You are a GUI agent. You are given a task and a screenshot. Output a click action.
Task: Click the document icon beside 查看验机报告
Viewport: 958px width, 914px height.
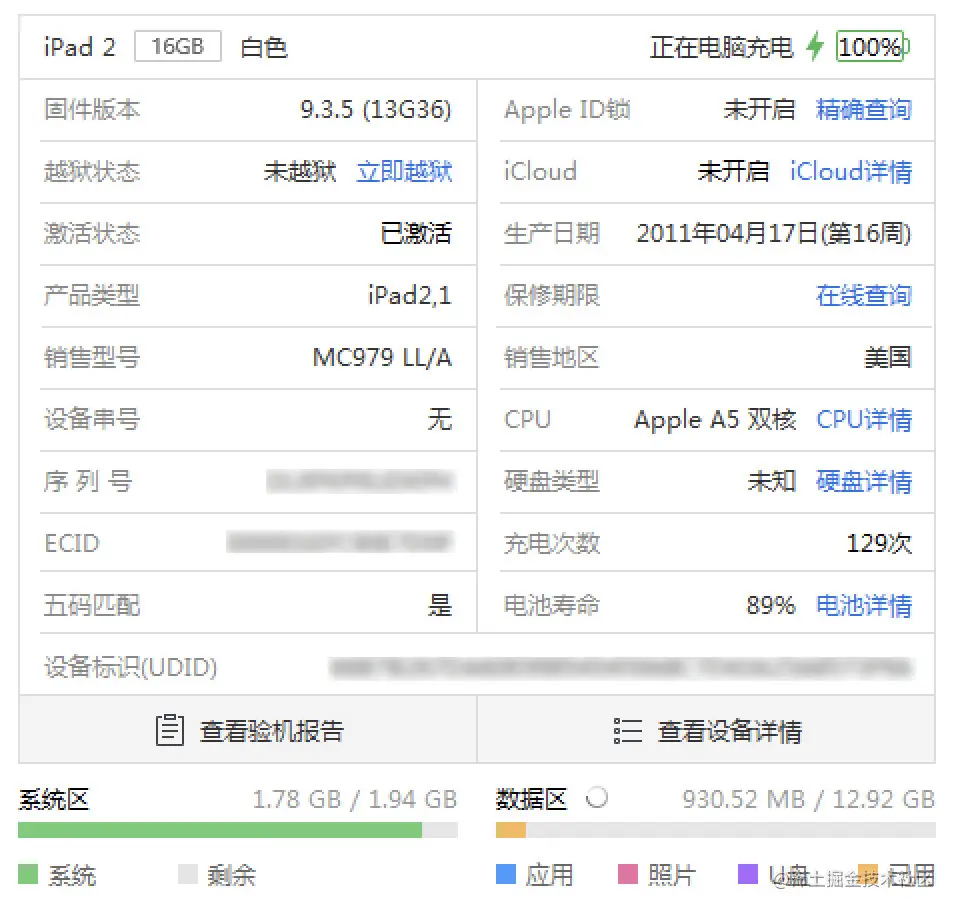click(x=171, y=730)
